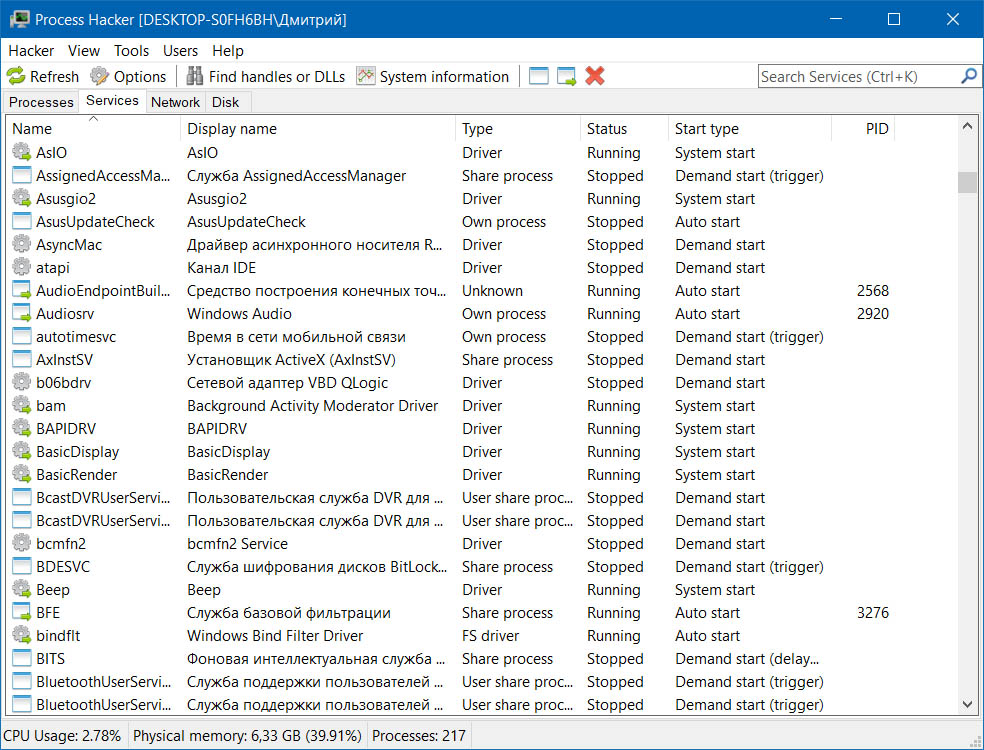This screenshot has height=750, width=984.
Task: Click the magnifier icon in the search box
Action: tap(969, 76)
